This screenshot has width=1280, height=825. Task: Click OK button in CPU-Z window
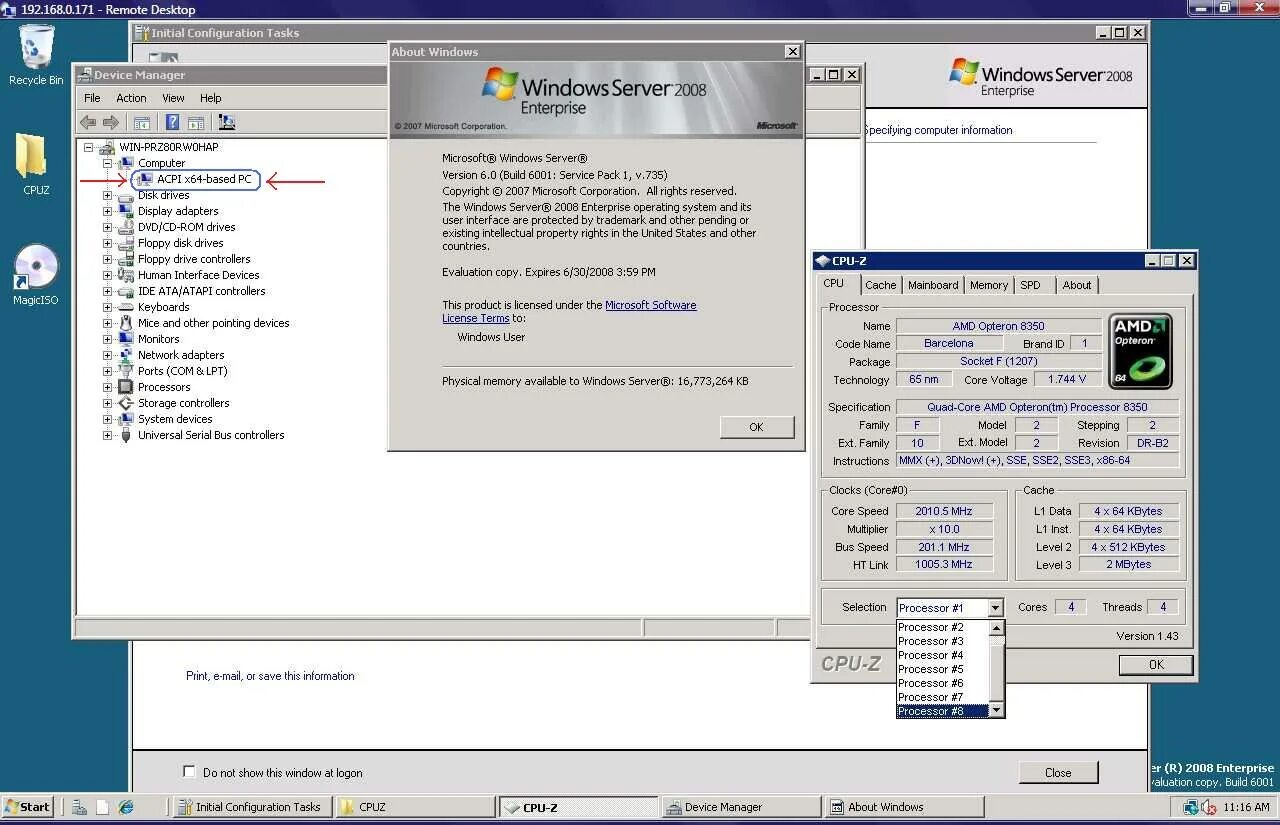(x=1156, y=664)
